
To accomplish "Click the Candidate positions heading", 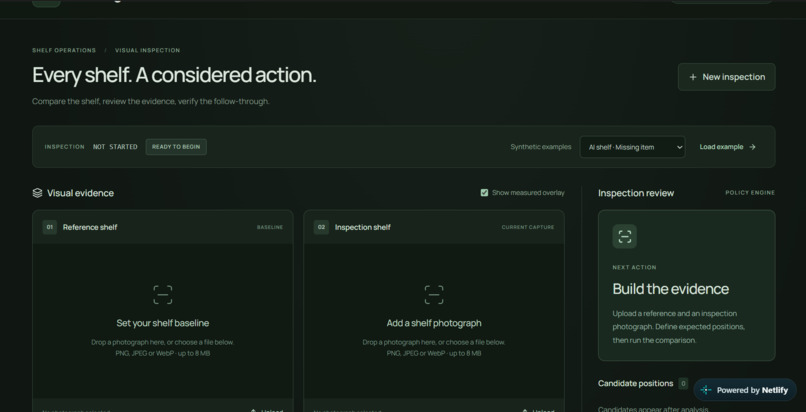I will 635,383.
